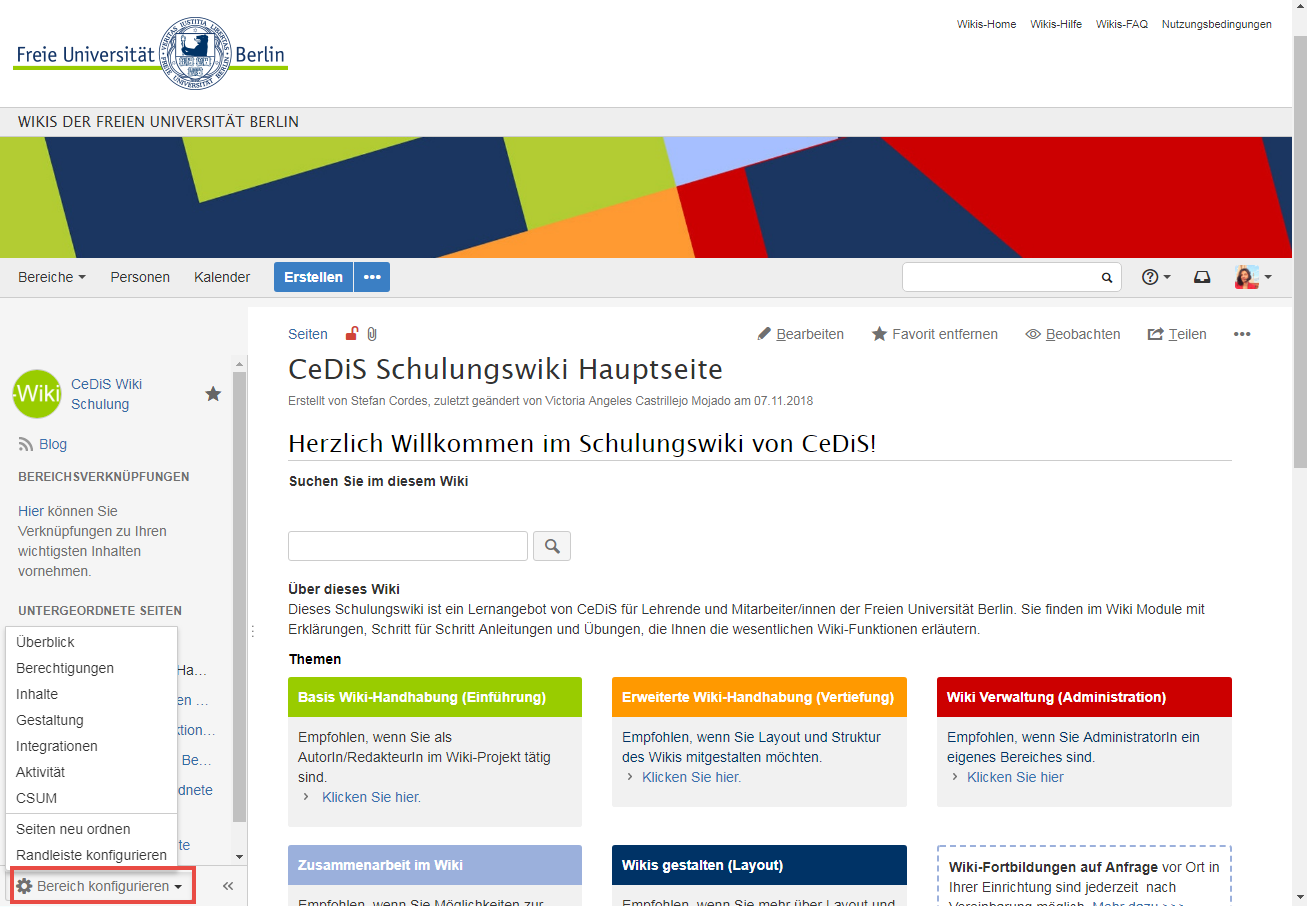Open the Blog link in sidebar
This screenshot has height=907, width=1307.
(x=53, y=444)
